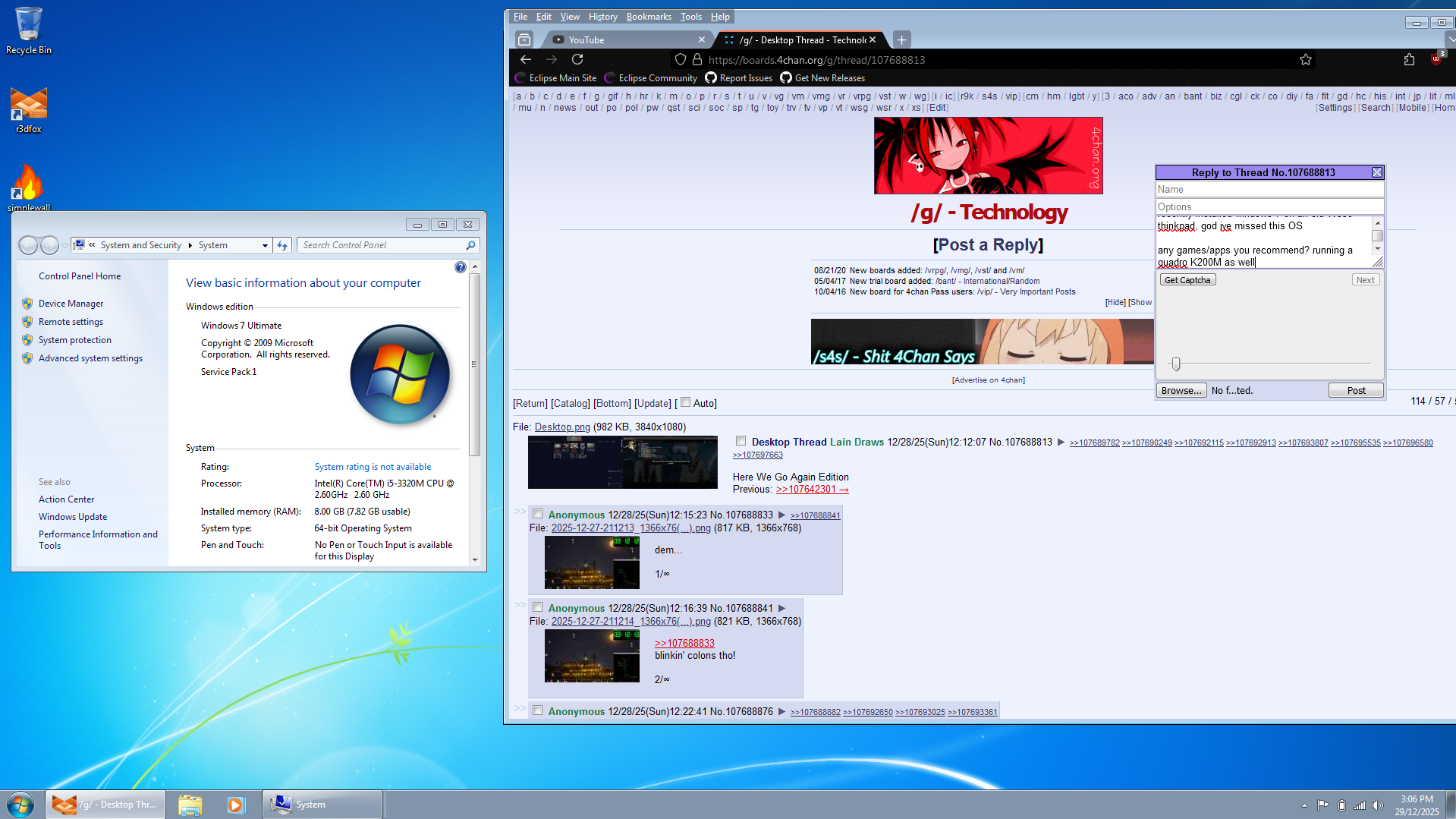1456x819 pixels.
Task: Select the r3dfox desktop shortcut
Action: click(x=28, y=110)
